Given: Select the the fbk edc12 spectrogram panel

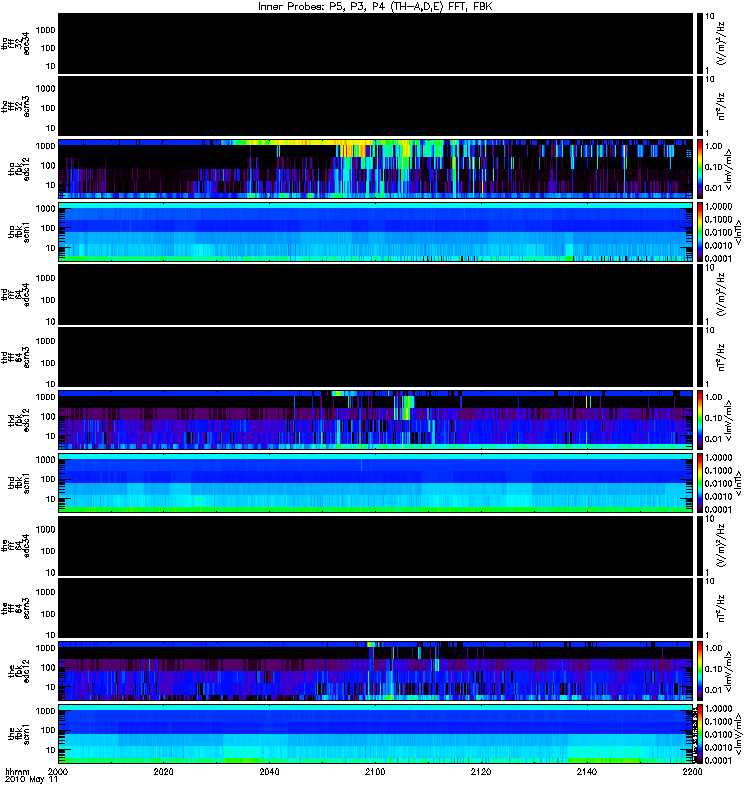Looking at the screenshot, I should click(x=376, y=671).
